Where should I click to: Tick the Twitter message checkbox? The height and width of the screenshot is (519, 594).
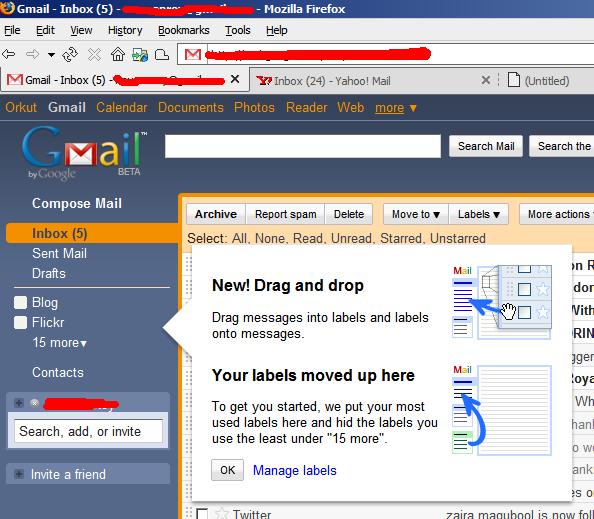[202, 514]
